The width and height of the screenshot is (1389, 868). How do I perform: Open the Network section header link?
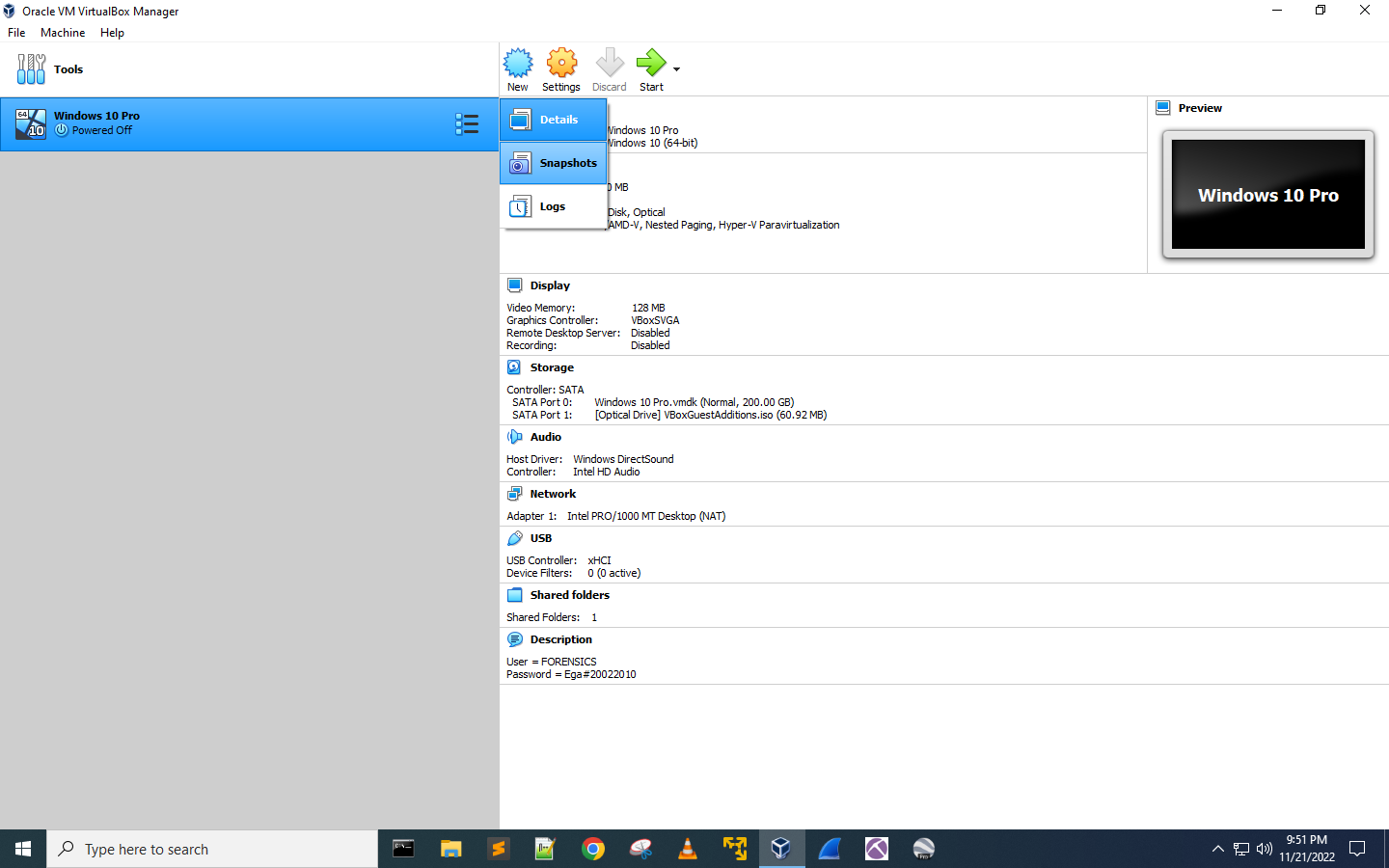click(x=553, y=494)
